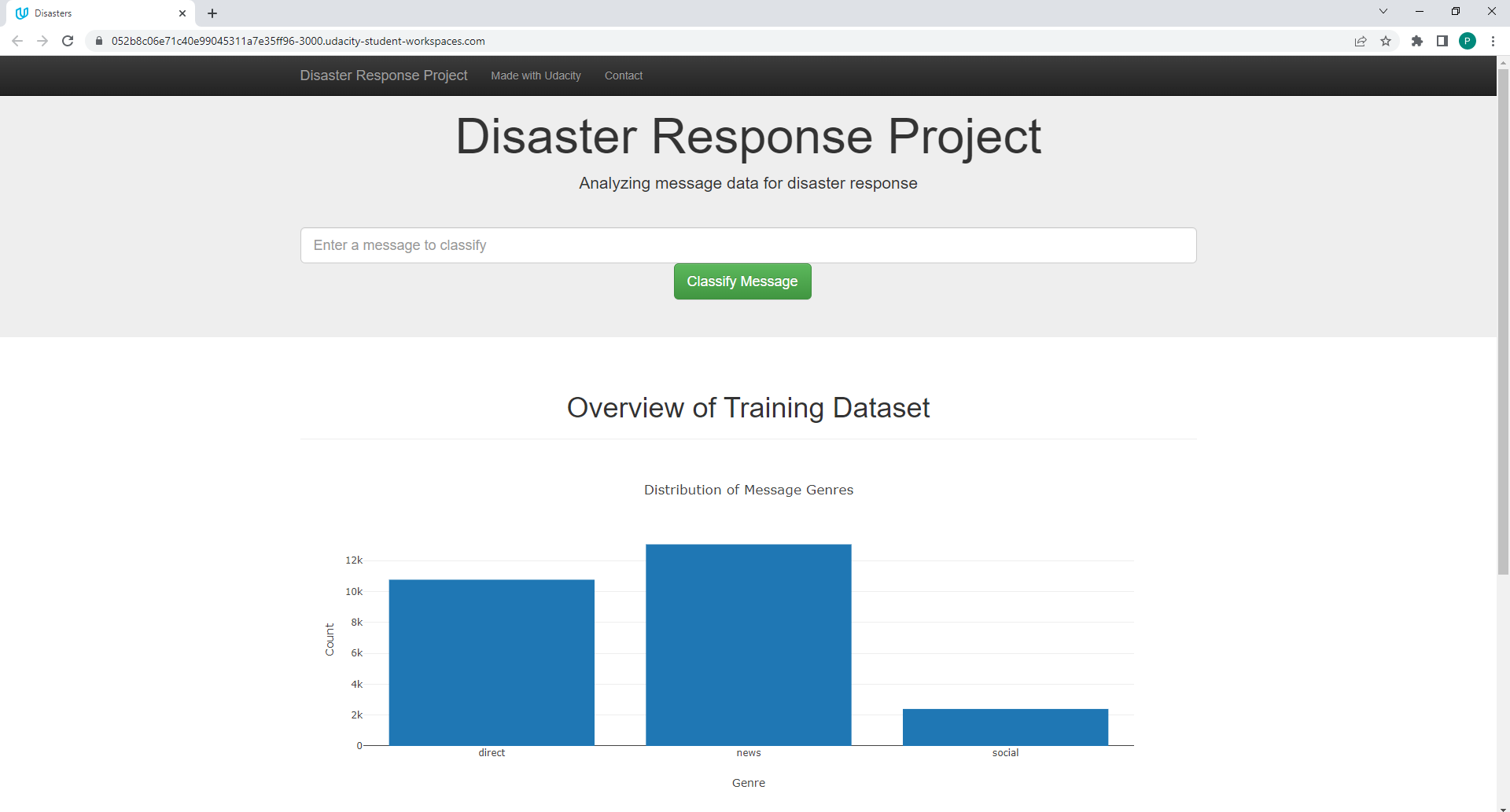The image size is (1510, 812).
Task: Open Disaster Response Project navbar brand
Action: pos(384,75)
